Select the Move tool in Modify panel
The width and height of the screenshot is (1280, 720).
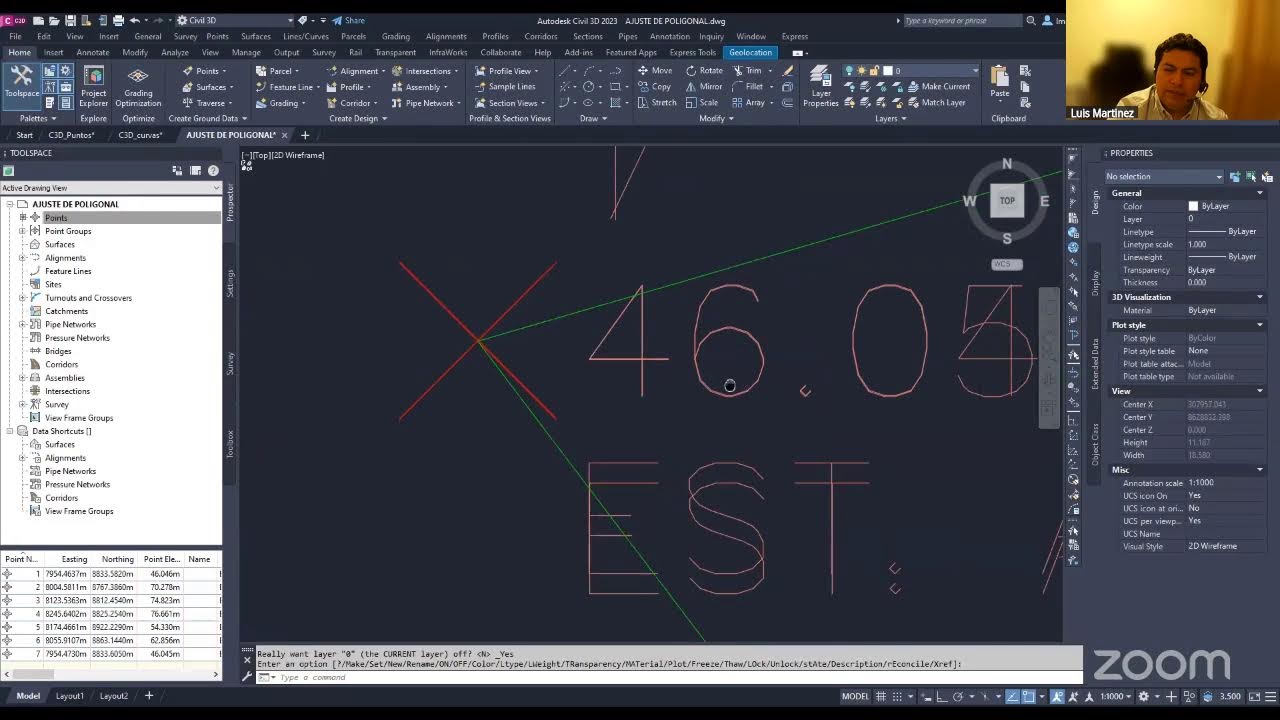click(654, 71)
